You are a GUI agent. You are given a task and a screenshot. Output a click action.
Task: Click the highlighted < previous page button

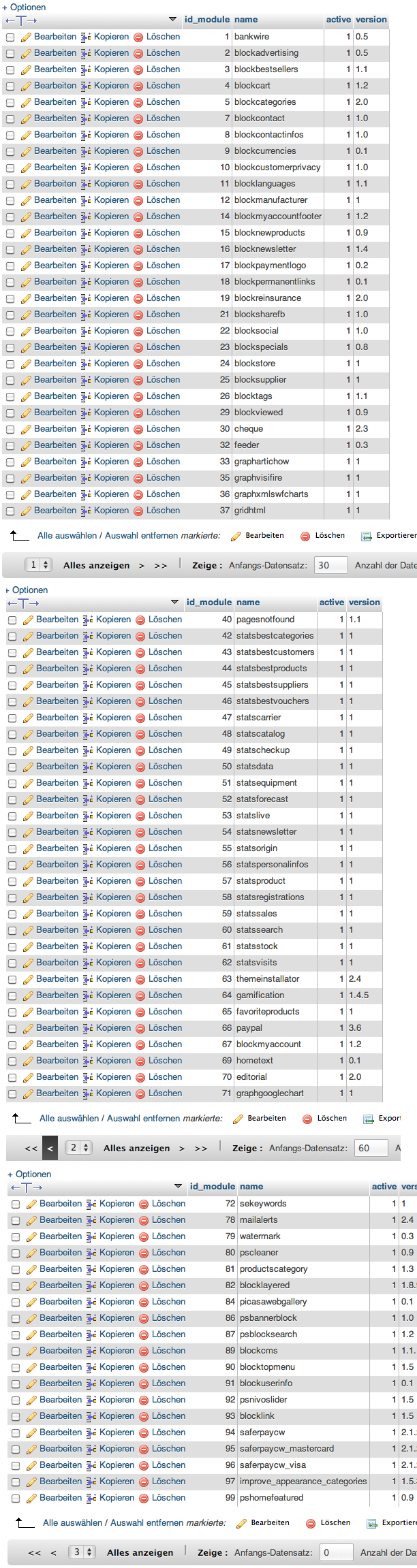[x=50, y=1148]
